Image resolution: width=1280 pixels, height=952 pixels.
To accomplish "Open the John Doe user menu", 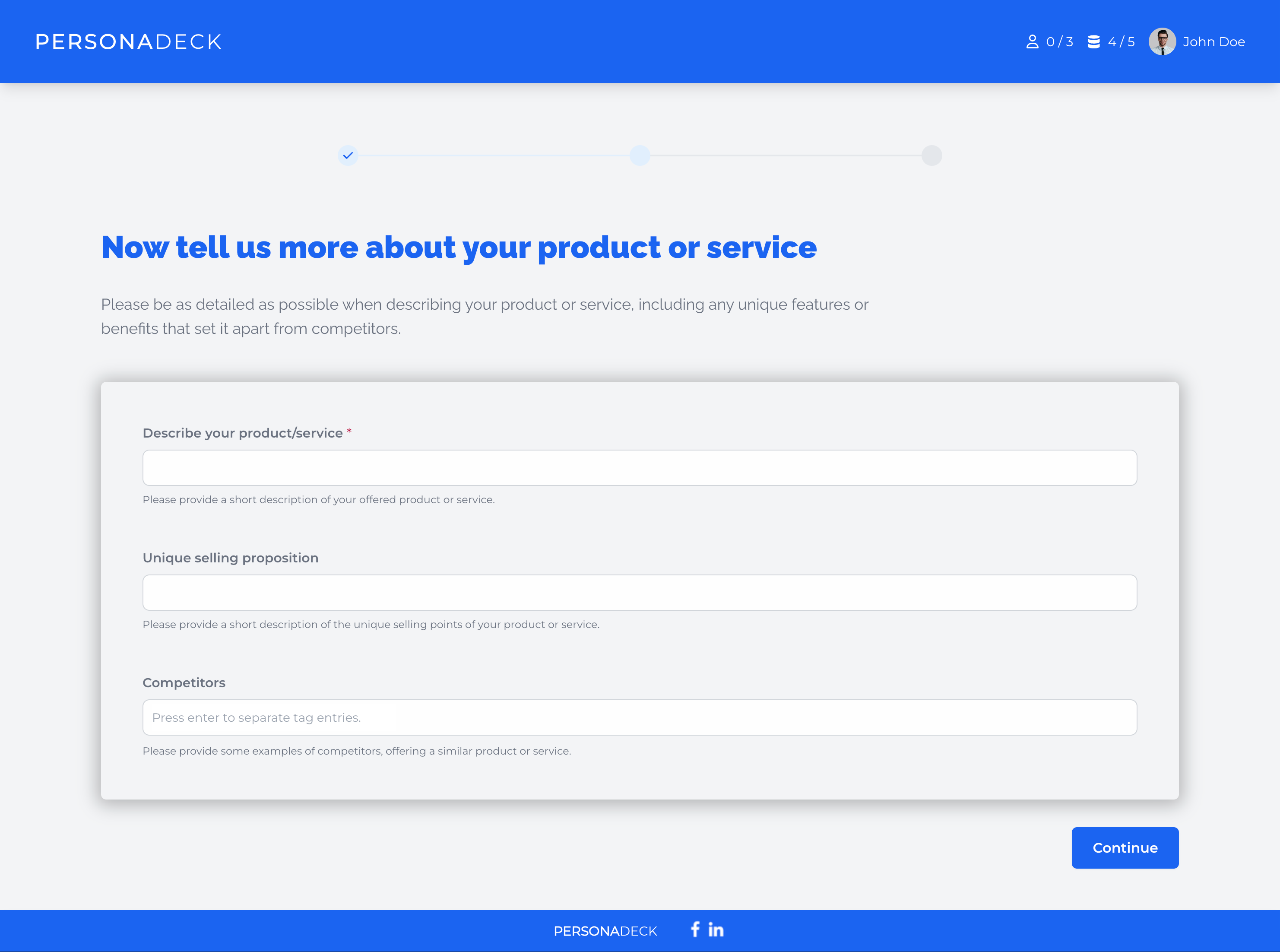I will click(x=1213, y=41).
